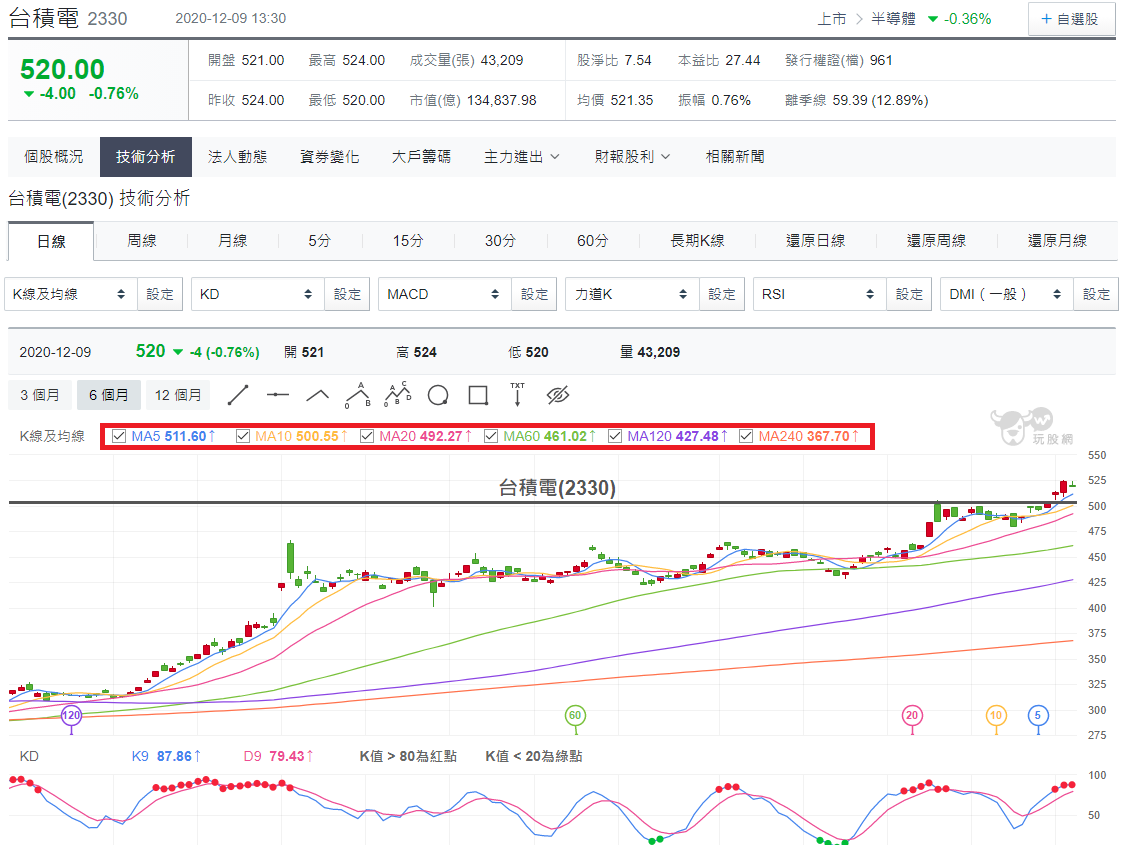Select the TXT text annotation tool
The height and width of the screenshot is (845, 1127).
click(518, 395)
